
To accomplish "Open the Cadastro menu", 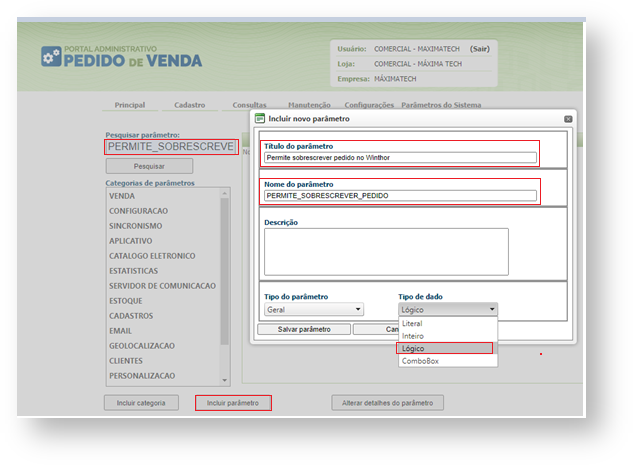I will pyautogui.click(x=189, y=105).
